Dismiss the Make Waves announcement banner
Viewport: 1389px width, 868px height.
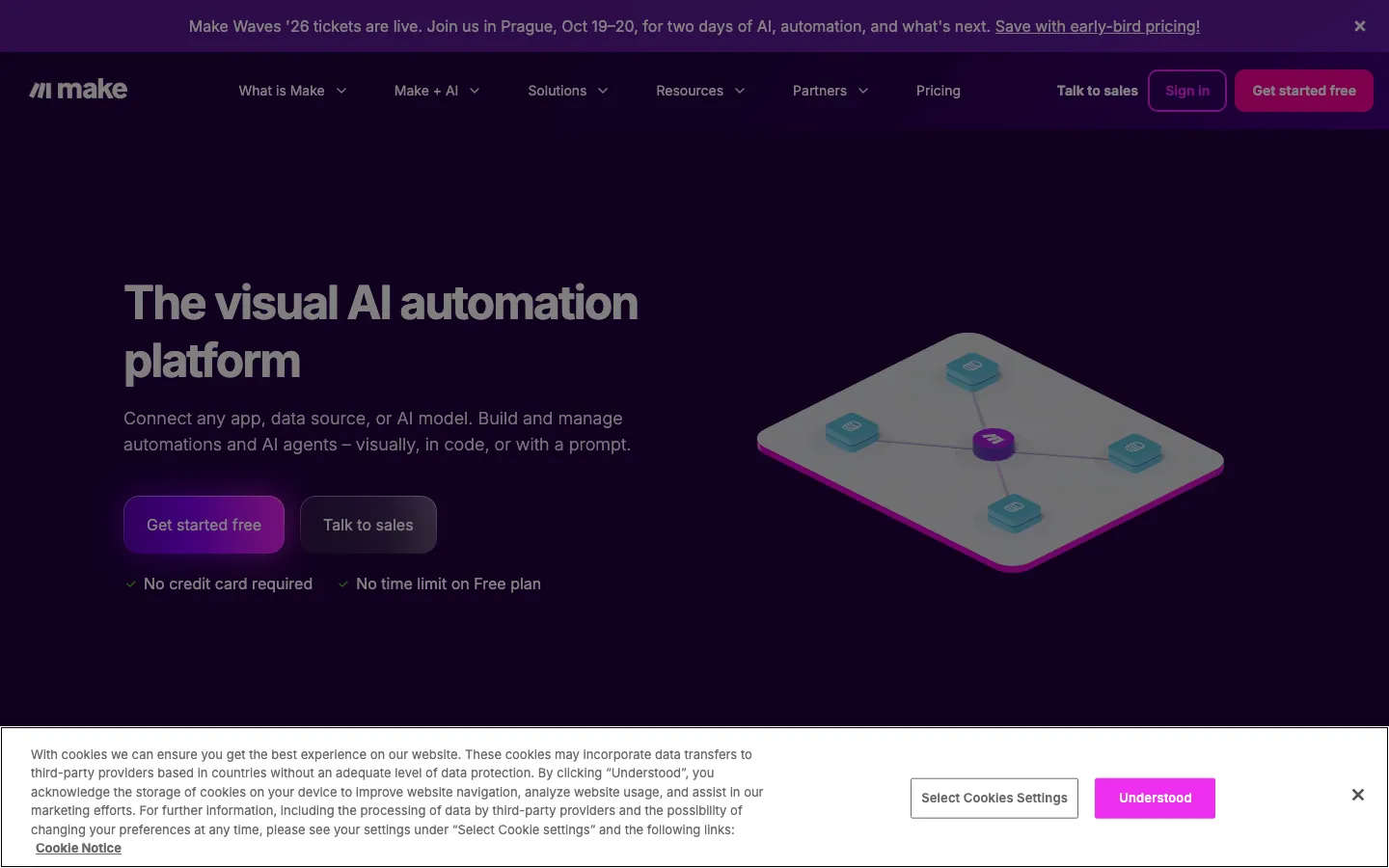1359,26
